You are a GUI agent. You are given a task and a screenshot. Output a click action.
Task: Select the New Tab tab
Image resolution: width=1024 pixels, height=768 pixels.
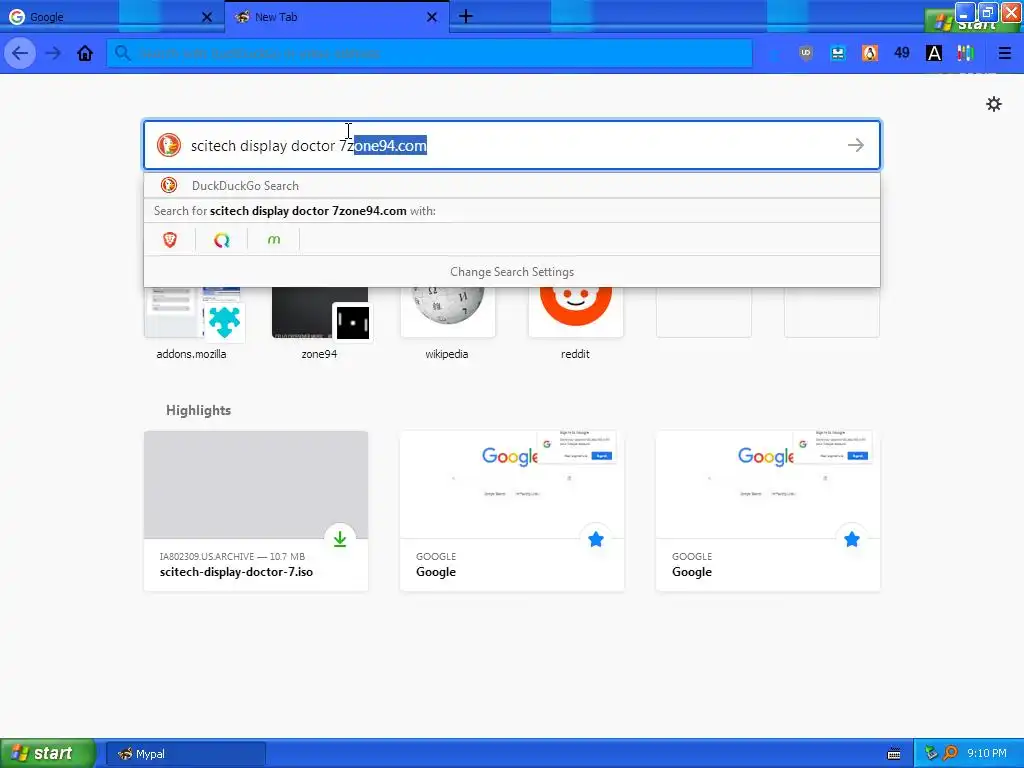(336, 17)
